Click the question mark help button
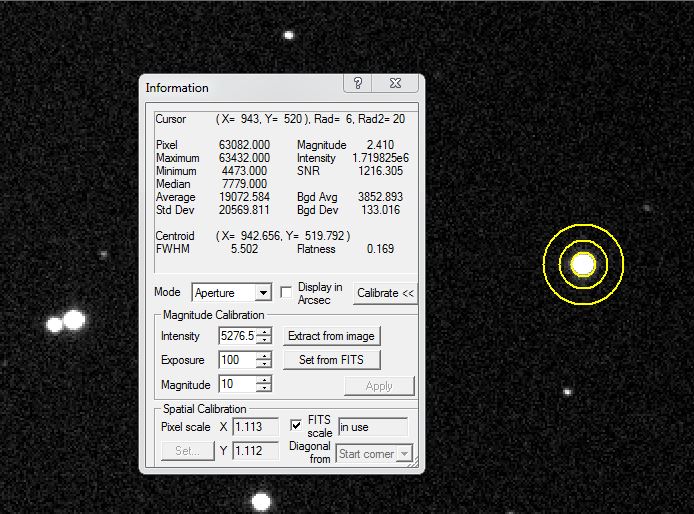 coord(359,84)
